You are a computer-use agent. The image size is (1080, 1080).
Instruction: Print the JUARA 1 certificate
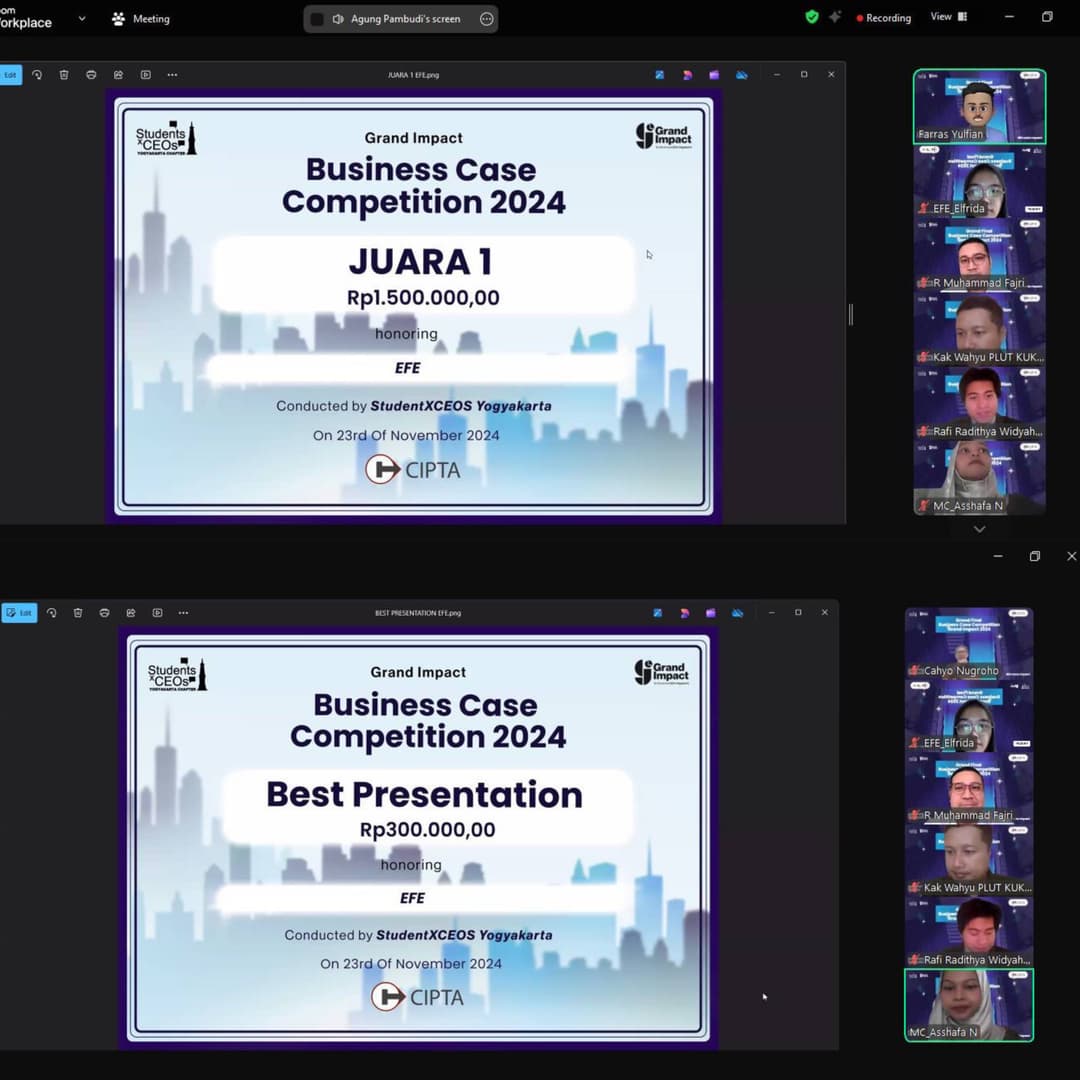[x=91, y=74]
